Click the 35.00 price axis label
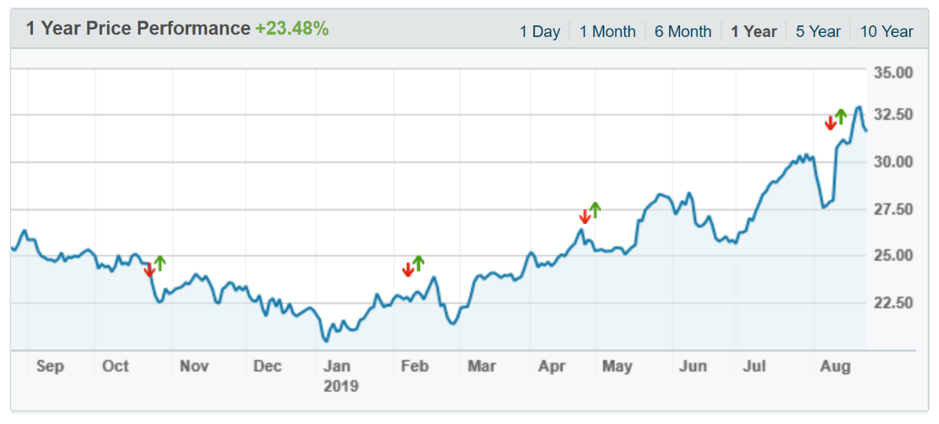Viewport: 939px width, 424px height. [x=893, y=73]
